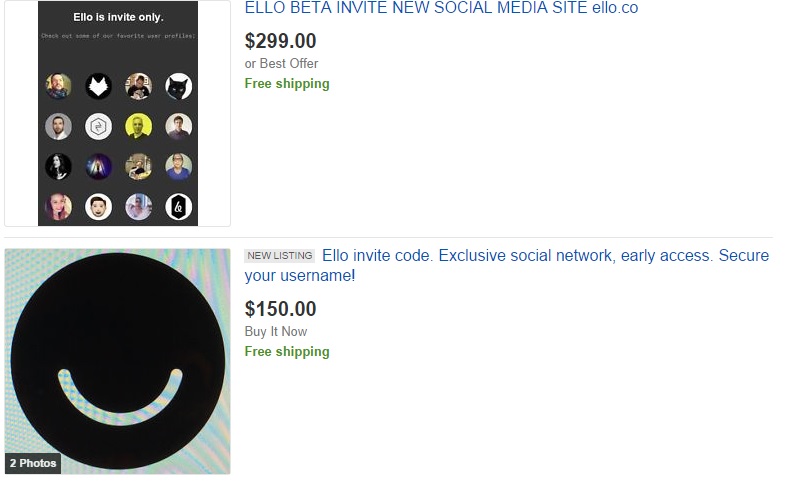The height and width of the screenshot is (481, 788).
Task: Click the 2 Photos badge
Action: [33, 463]
